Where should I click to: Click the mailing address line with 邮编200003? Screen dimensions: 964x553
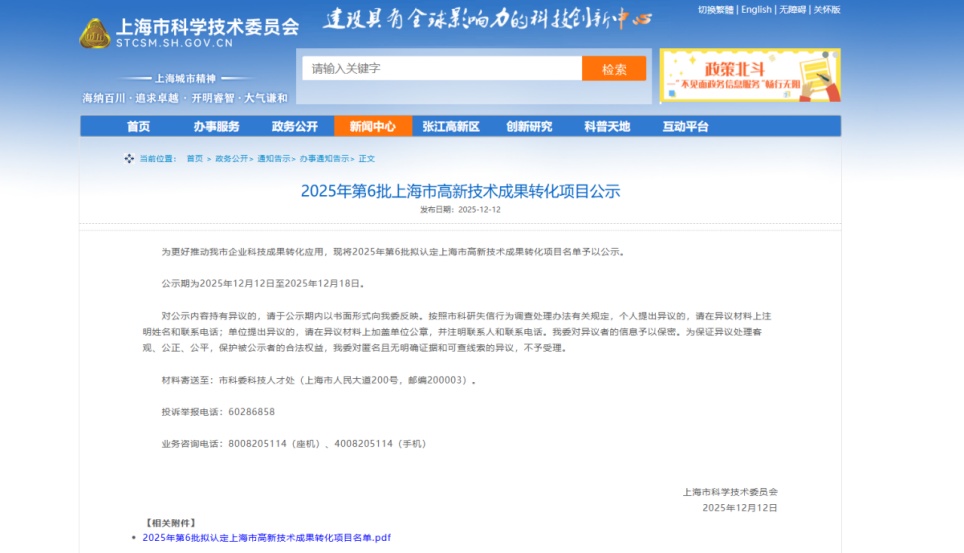coord(319,380)
